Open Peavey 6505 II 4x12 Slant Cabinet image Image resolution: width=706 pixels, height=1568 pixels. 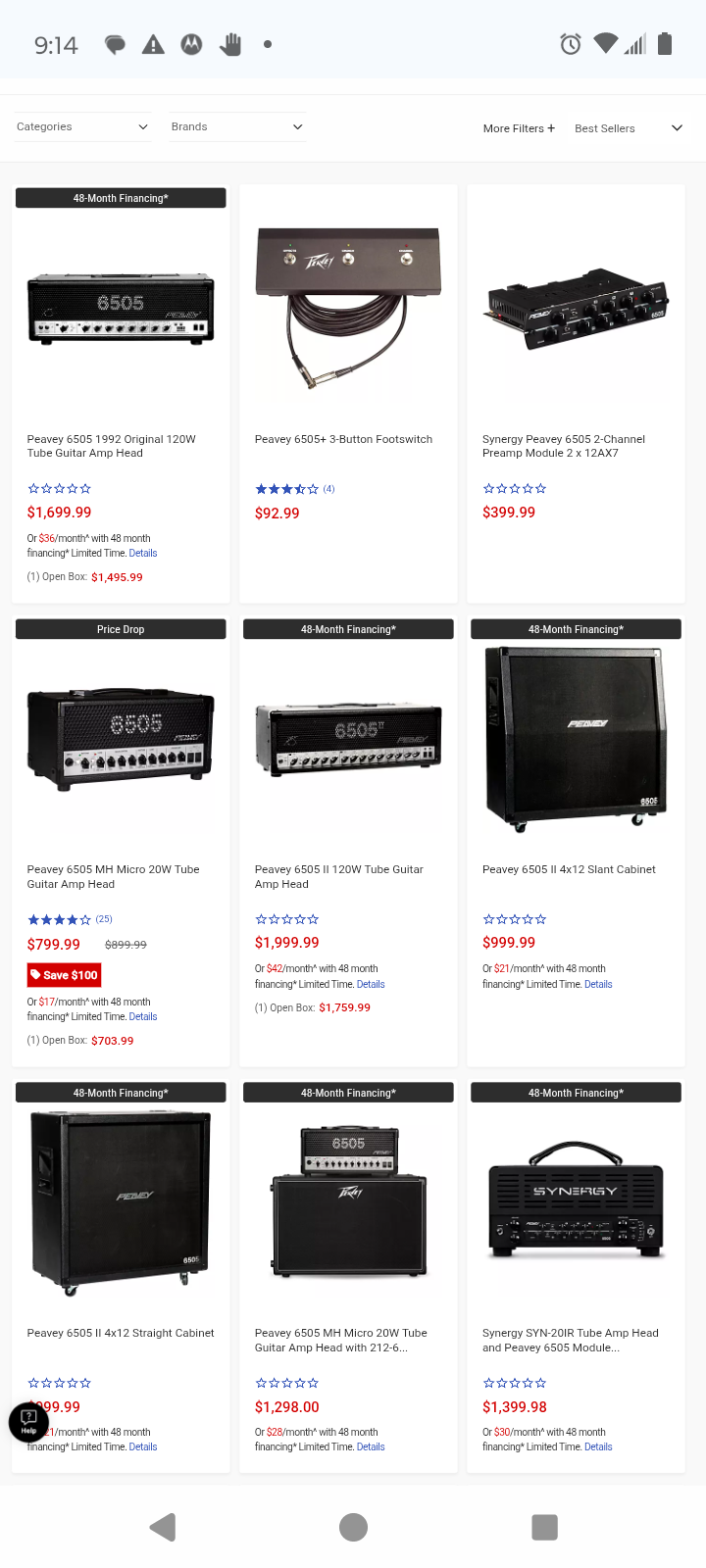[576, 739]
